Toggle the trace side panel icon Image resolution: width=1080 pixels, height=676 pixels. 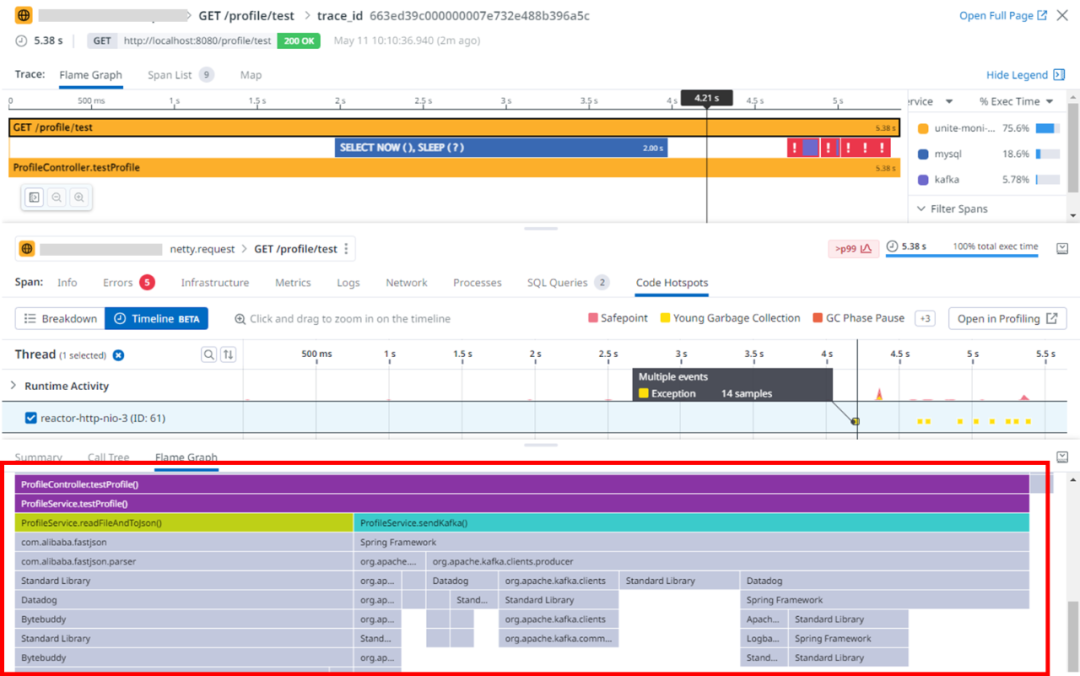point(34,197)
